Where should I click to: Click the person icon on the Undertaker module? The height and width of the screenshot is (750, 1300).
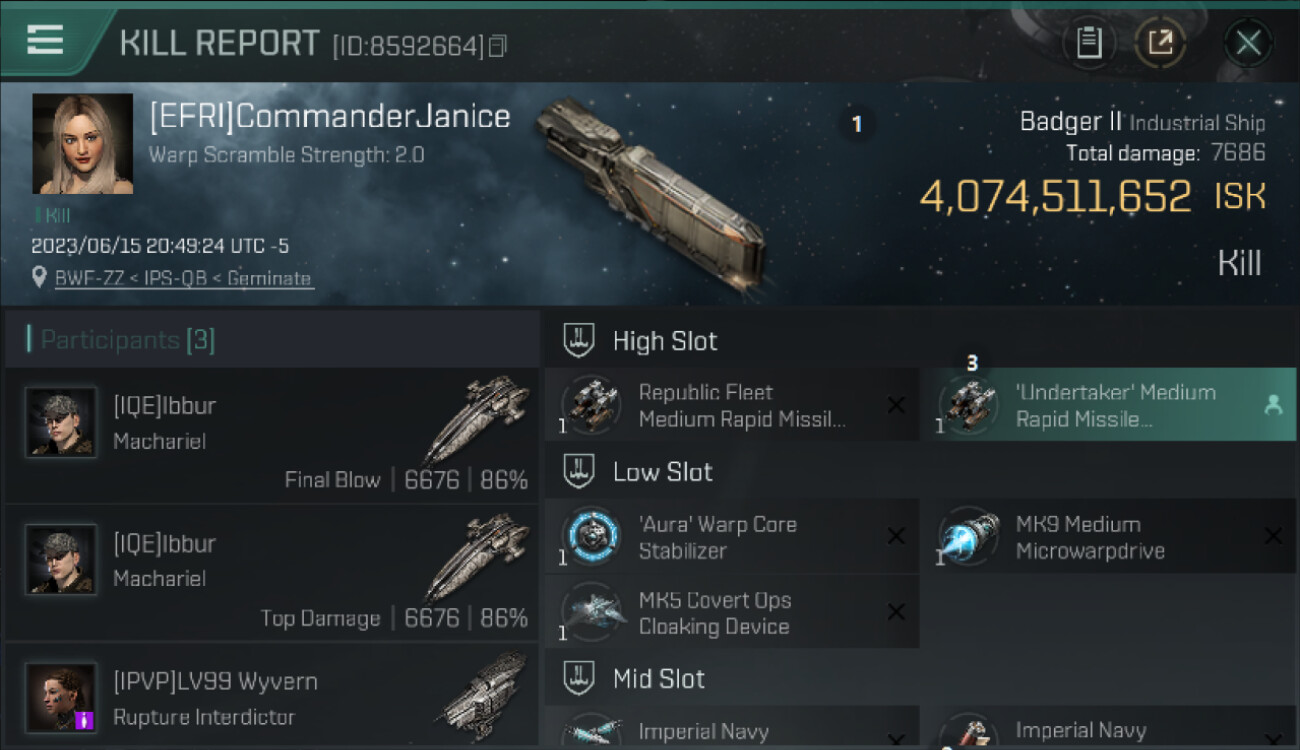click(1273, 405)
